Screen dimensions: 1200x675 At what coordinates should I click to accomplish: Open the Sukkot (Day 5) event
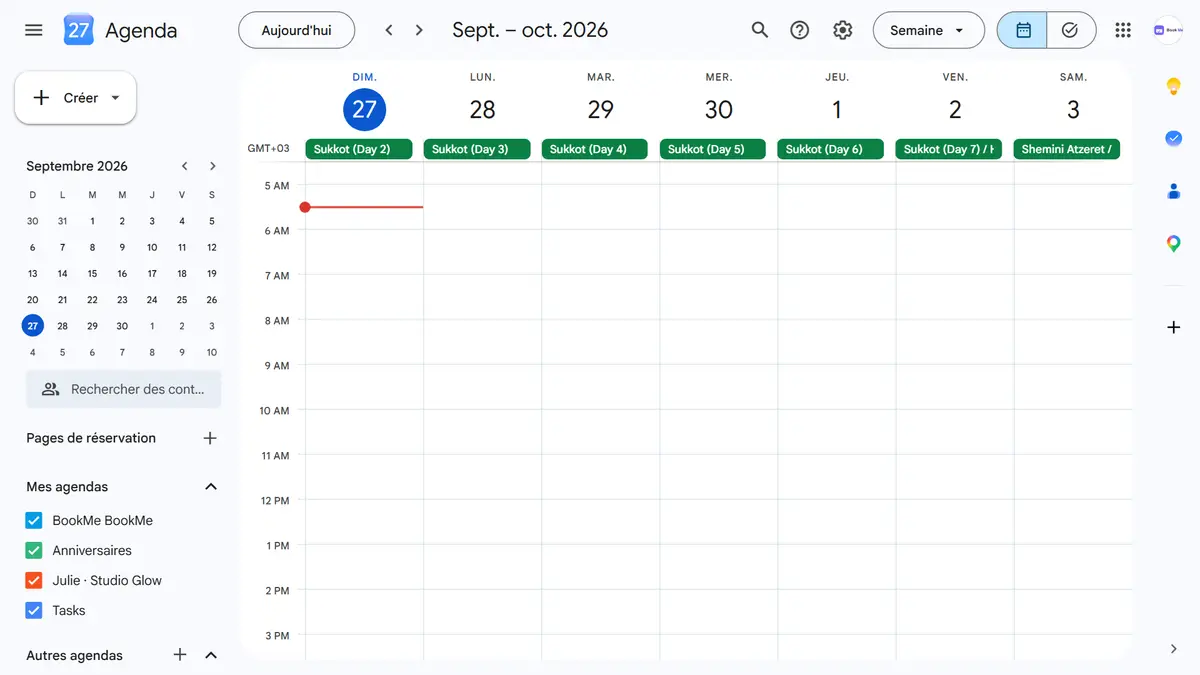(x=713, y=149)
